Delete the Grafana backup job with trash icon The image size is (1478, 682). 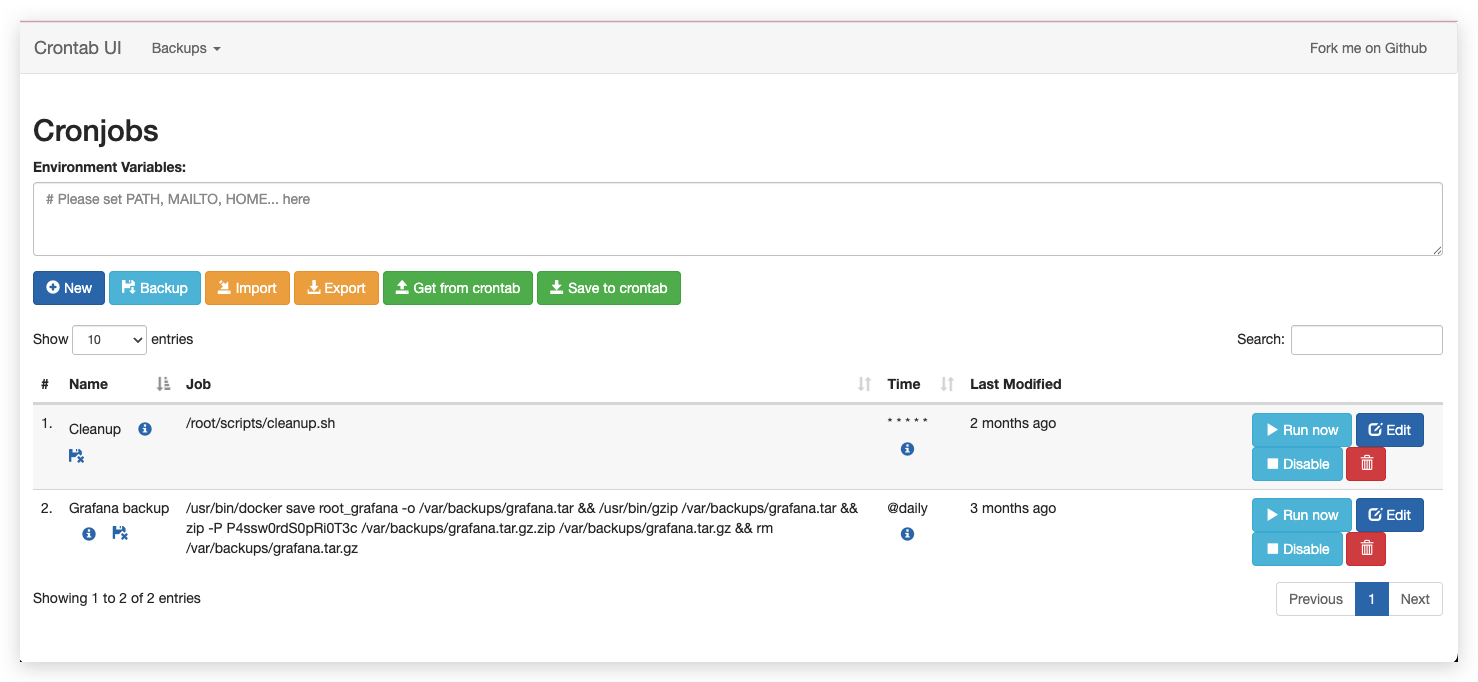tap(1366, 549)
